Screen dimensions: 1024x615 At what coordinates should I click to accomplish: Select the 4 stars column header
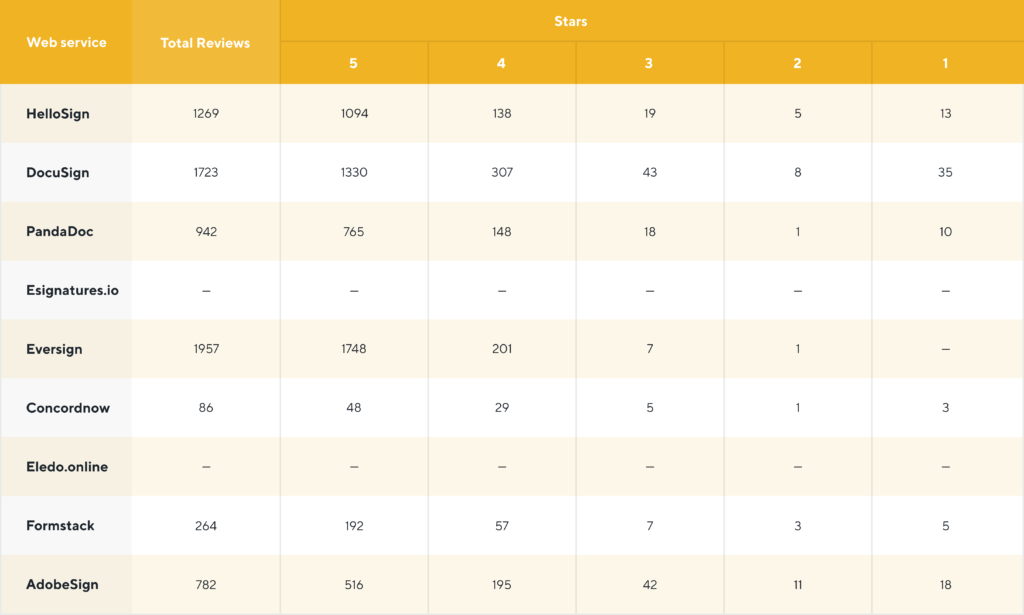click(x=501, y=63)
